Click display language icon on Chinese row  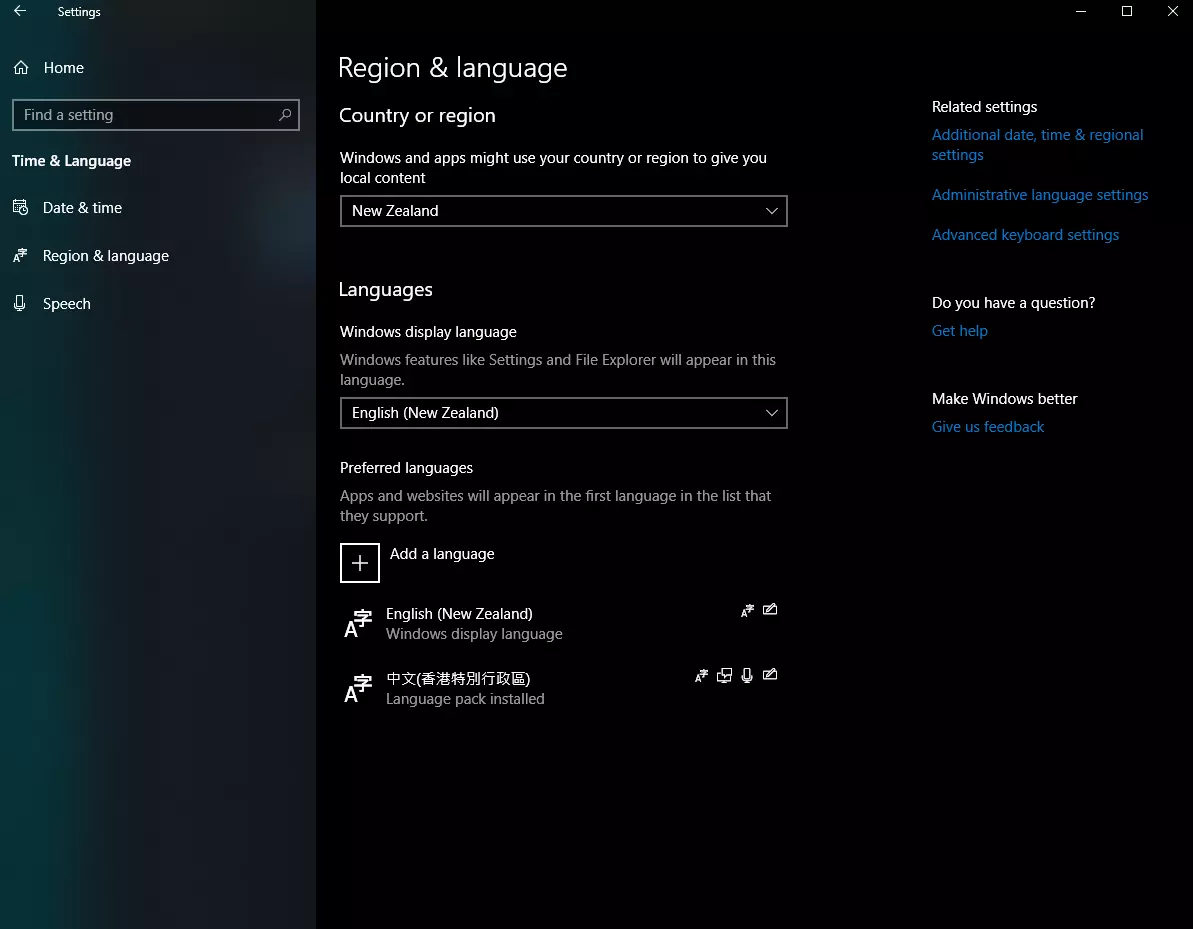coord(701,676)
